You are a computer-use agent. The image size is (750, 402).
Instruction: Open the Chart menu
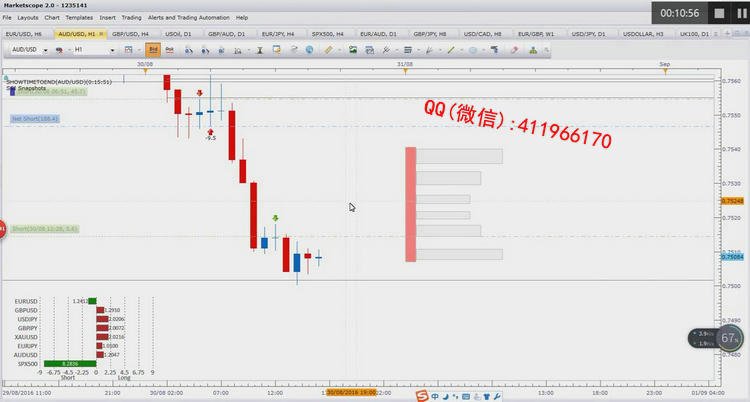tap(52, 18)
